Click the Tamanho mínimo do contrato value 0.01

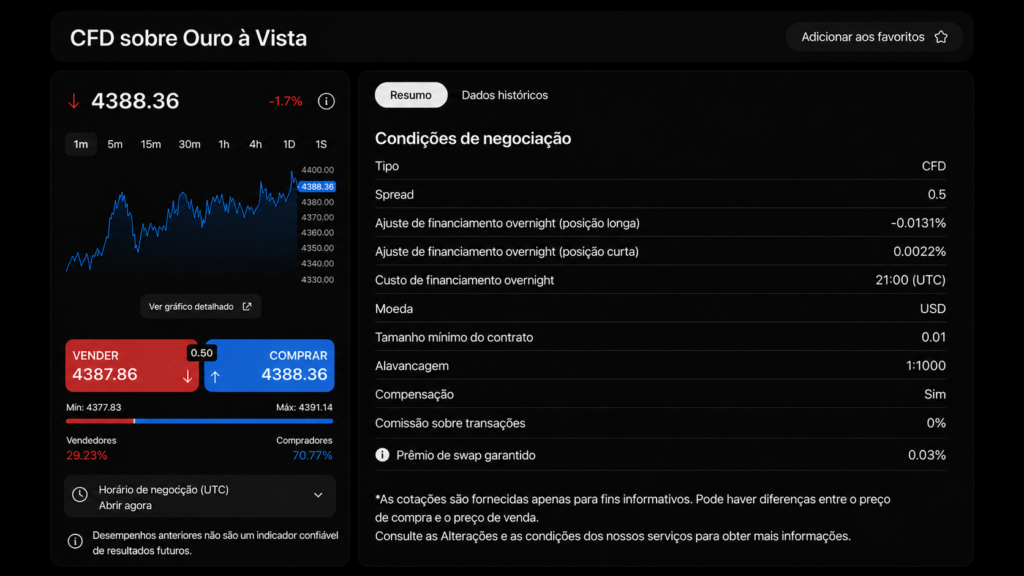tap(933, 338)
